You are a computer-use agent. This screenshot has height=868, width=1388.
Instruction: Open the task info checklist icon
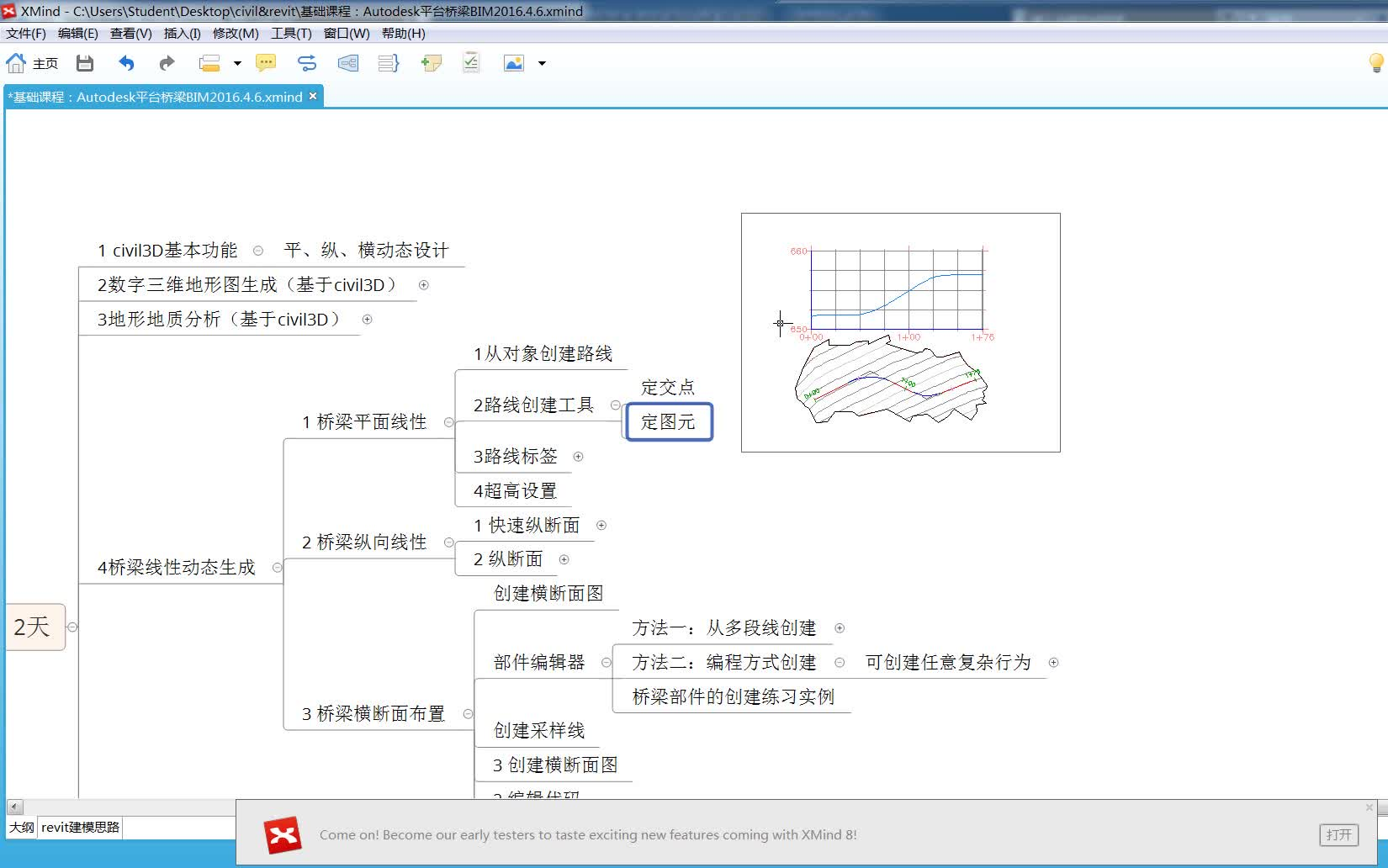(471, 62)
